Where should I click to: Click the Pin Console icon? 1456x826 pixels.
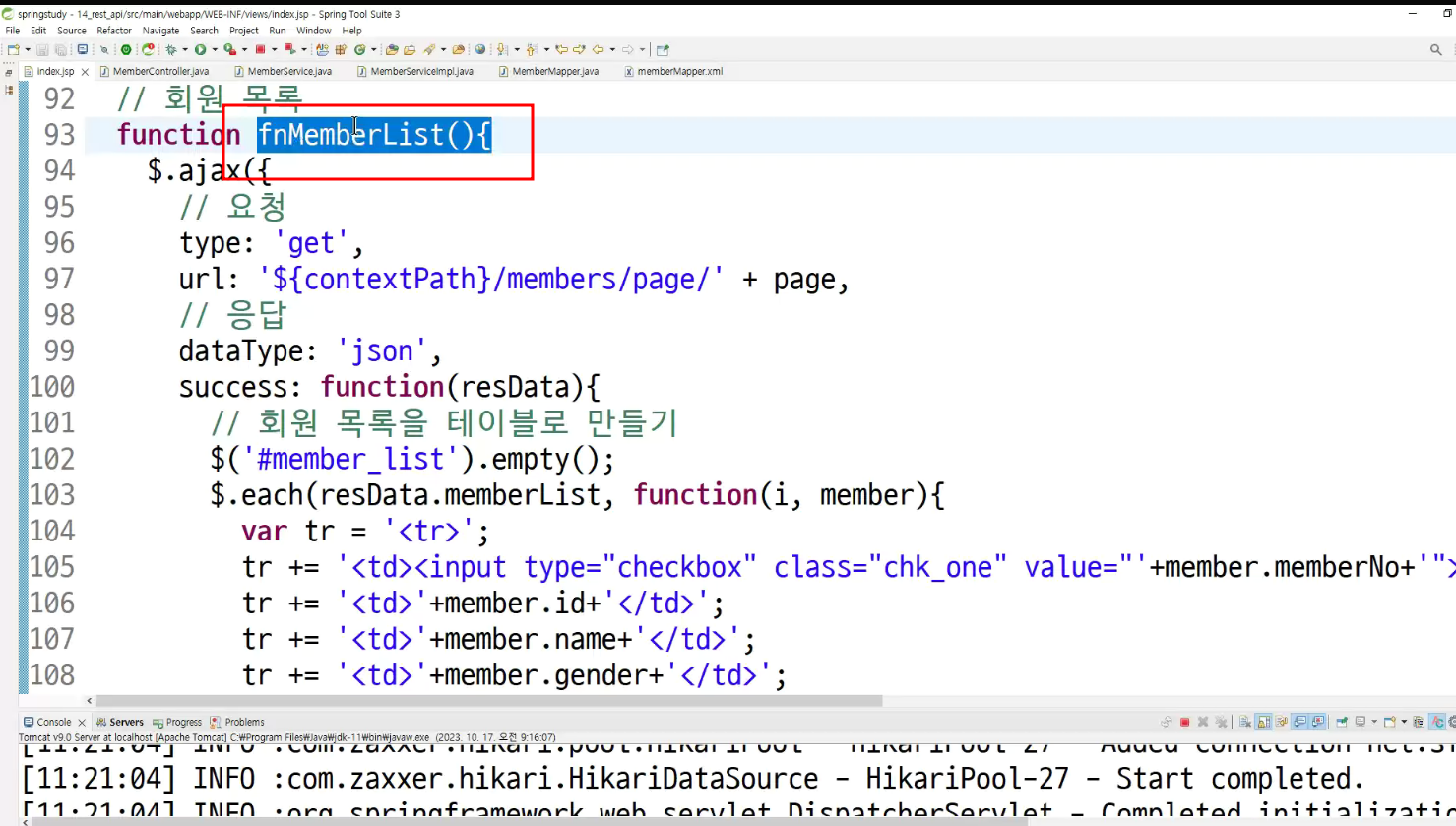click(1342, 722)
